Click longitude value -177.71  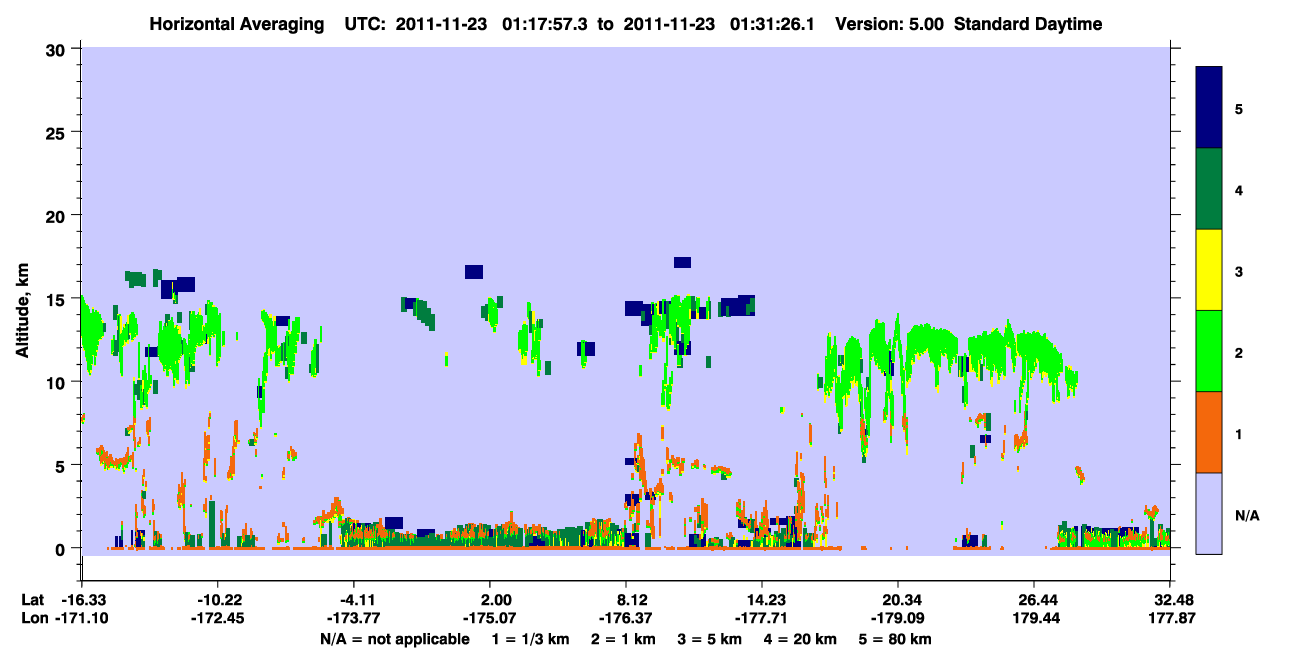762,619
